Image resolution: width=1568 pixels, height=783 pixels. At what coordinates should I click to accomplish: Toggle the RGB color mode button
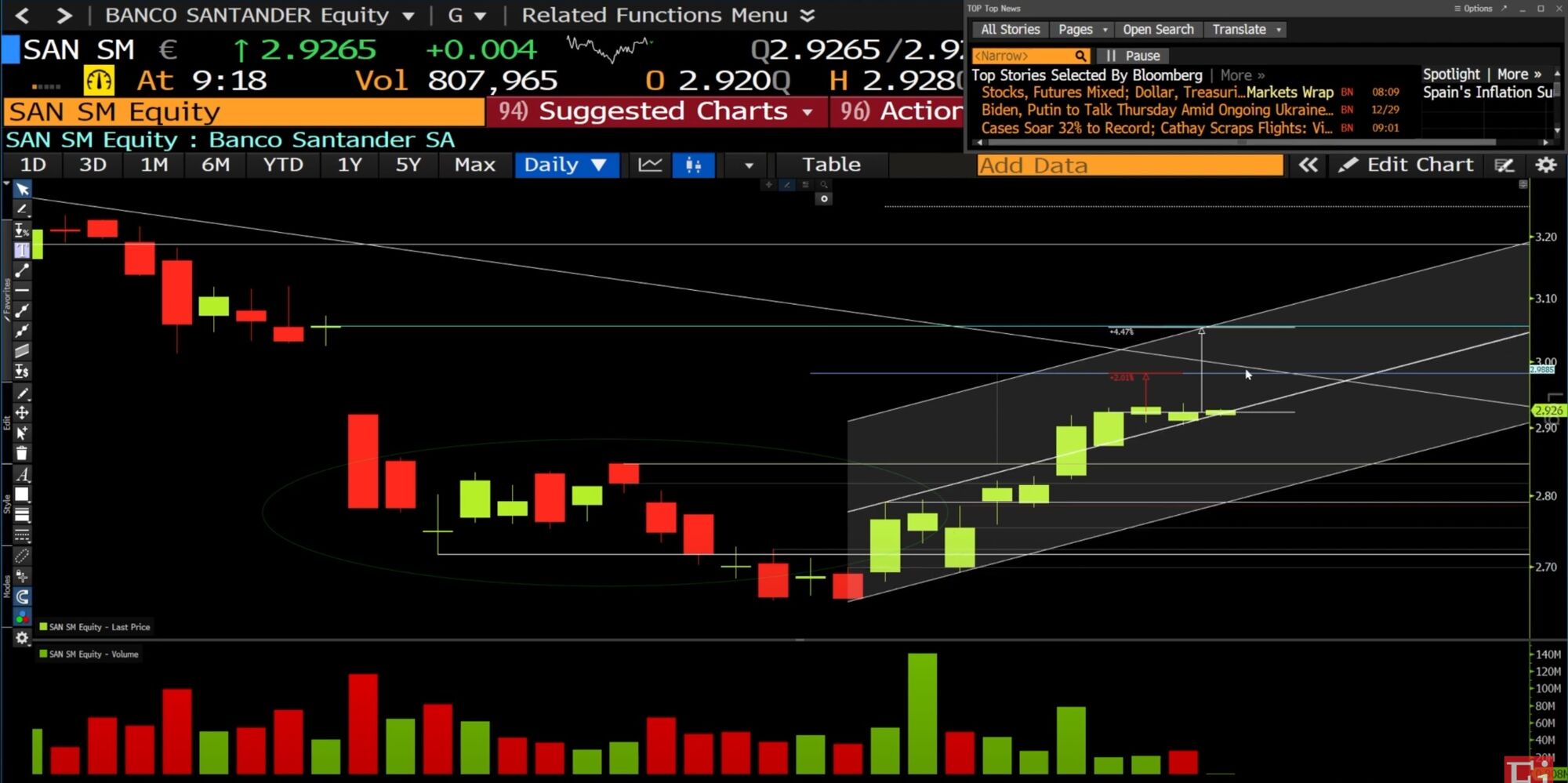pyautogui.click(x=22, y=618)
